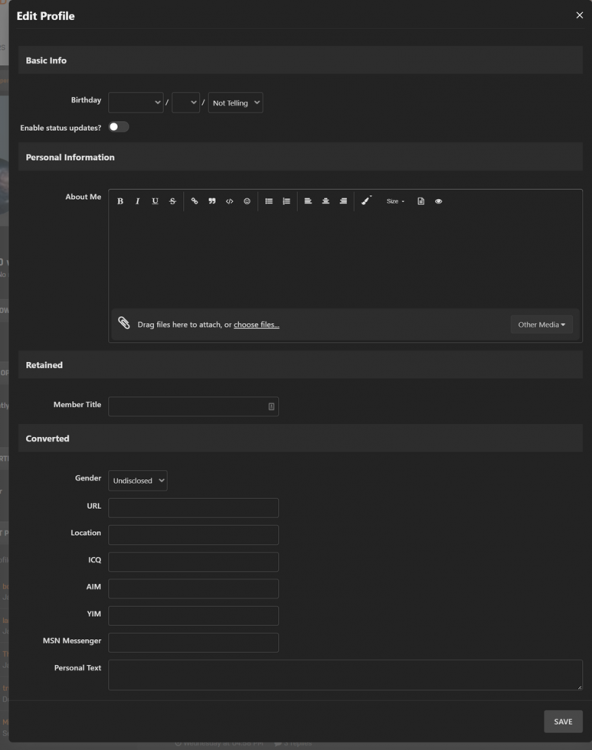Click the MSN Messenger input field

coord(193,643)
